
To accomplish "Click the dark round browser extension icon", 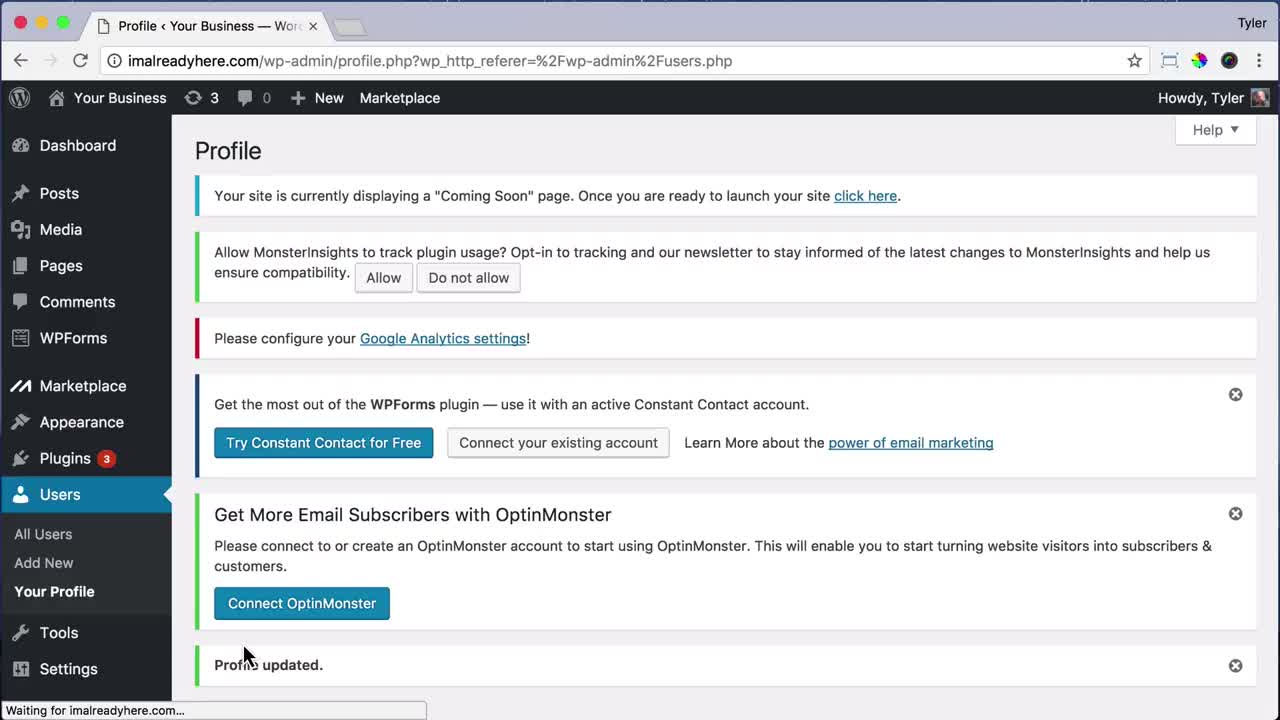I will [x=1229, y=61].
